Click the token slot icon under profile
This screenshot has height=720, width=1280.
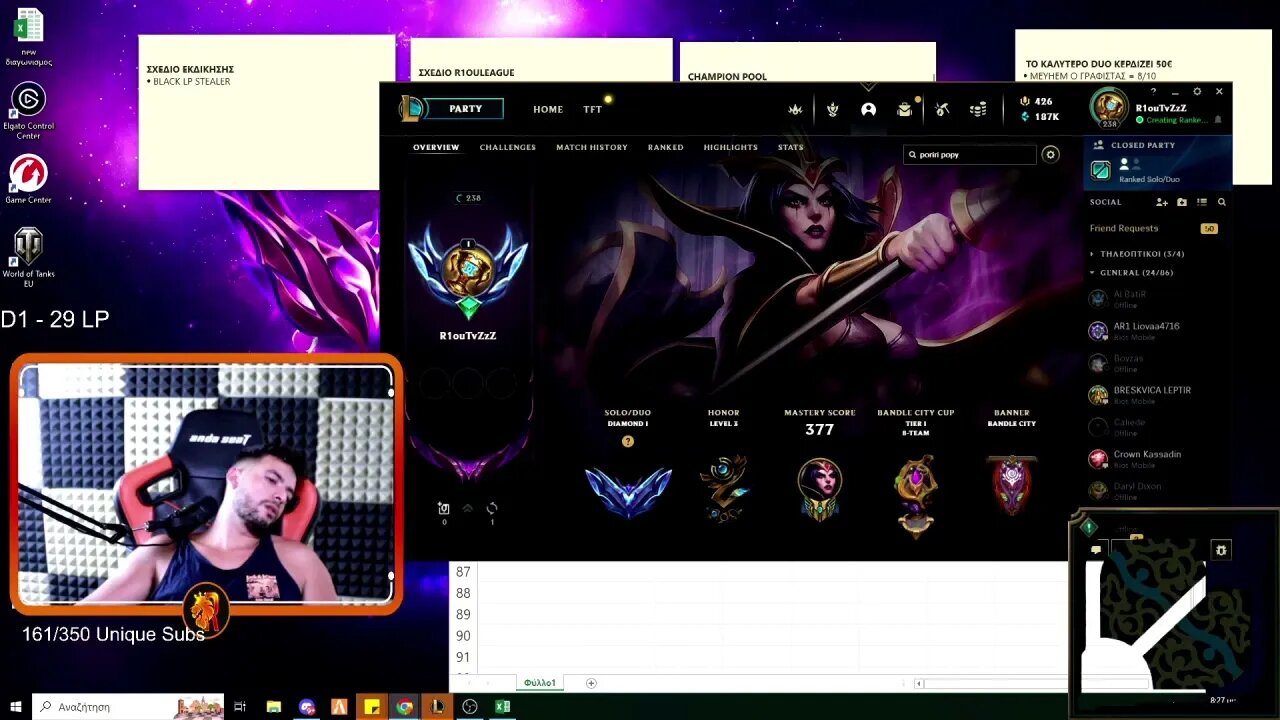click(x=444, y=508)
